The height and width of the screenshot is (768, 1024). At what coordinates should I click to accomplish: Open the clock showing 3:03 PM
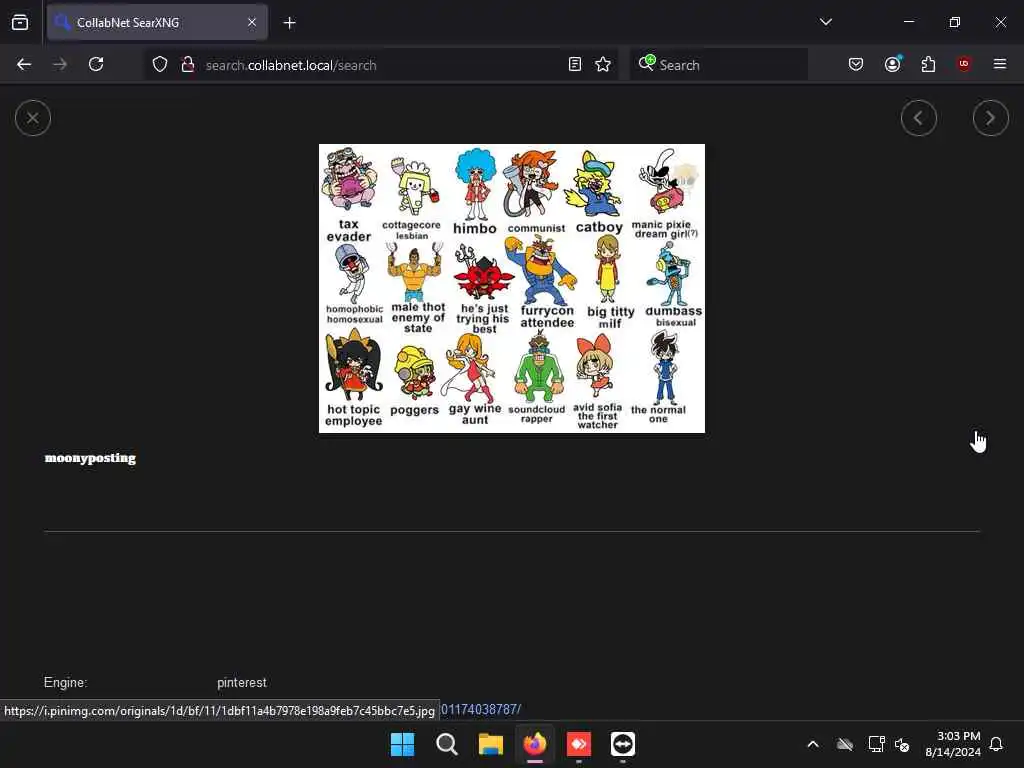click(953, 744)
